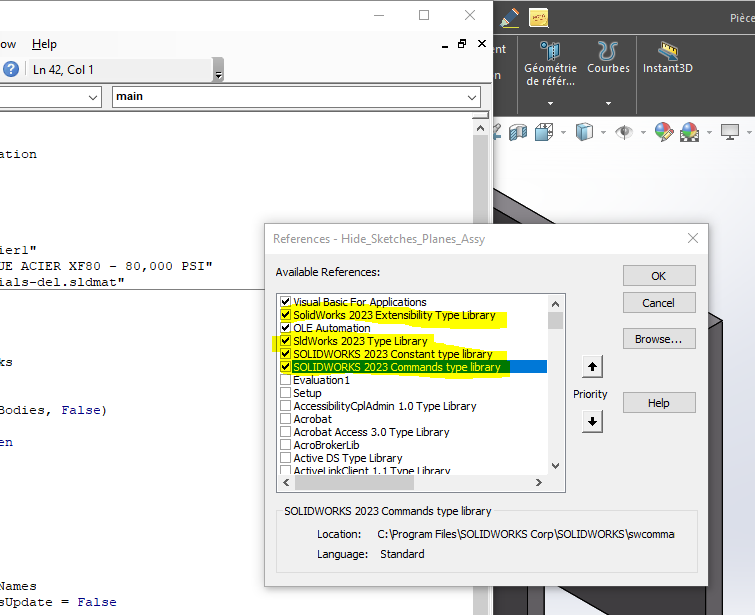Check AccessibilityCplAdmin 1.0 Type Library box
The image size is (755, 615).
click(x=286, y=406)
